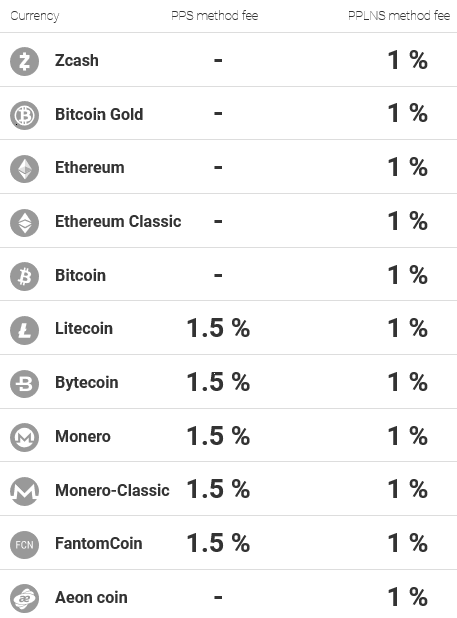
Task: Select FantomCoin's 1.5 % PPS fee
Action: click(x=218, y=543)
